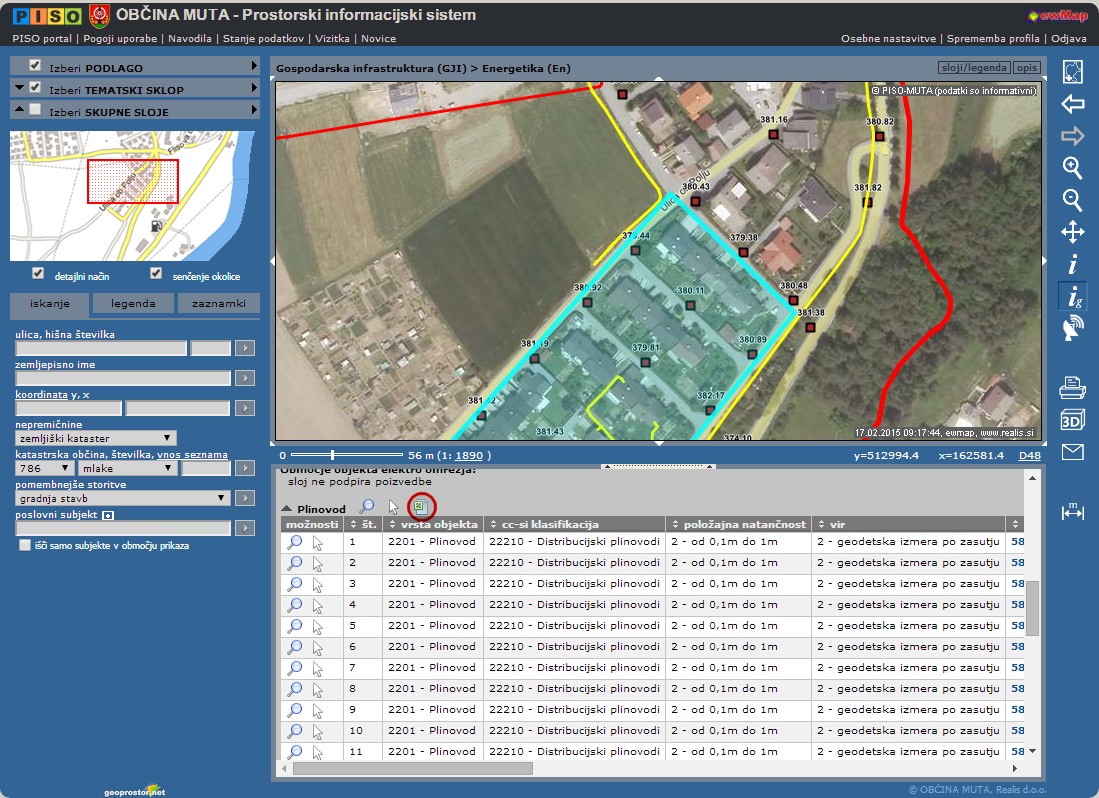Open the print map tool

1072,386
